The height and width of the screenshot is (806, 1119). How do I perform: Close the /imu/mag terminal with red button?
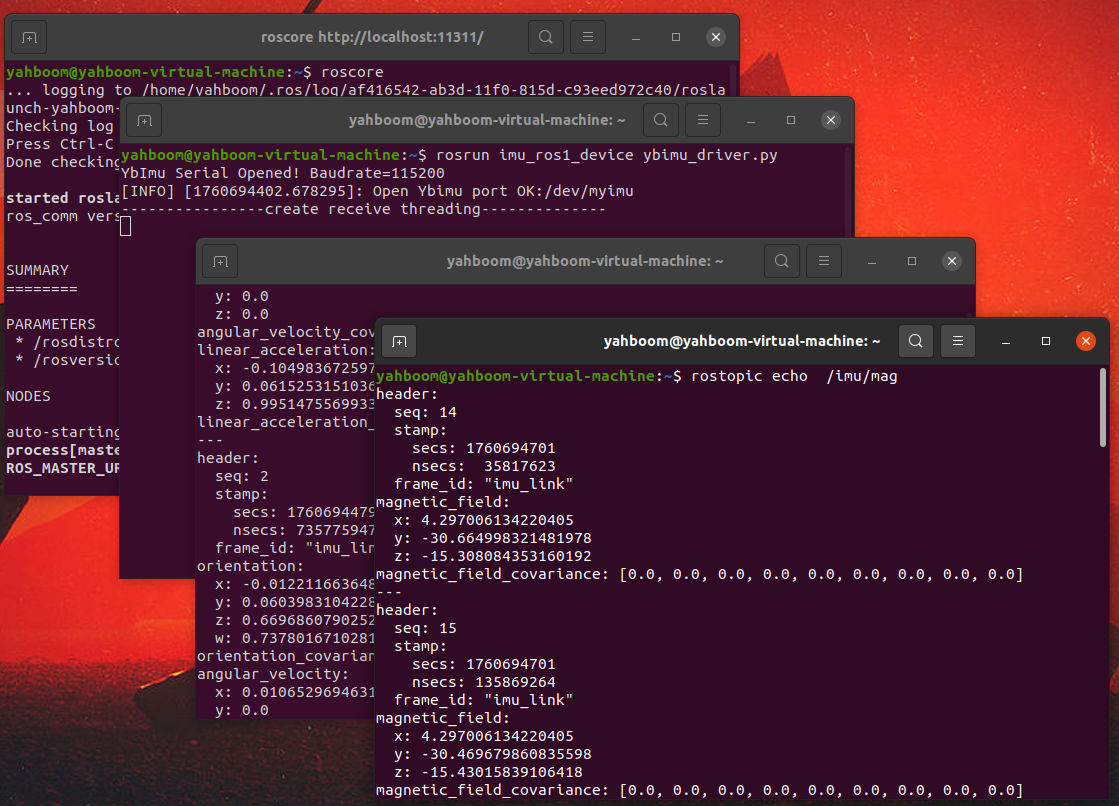(1086, 341)
